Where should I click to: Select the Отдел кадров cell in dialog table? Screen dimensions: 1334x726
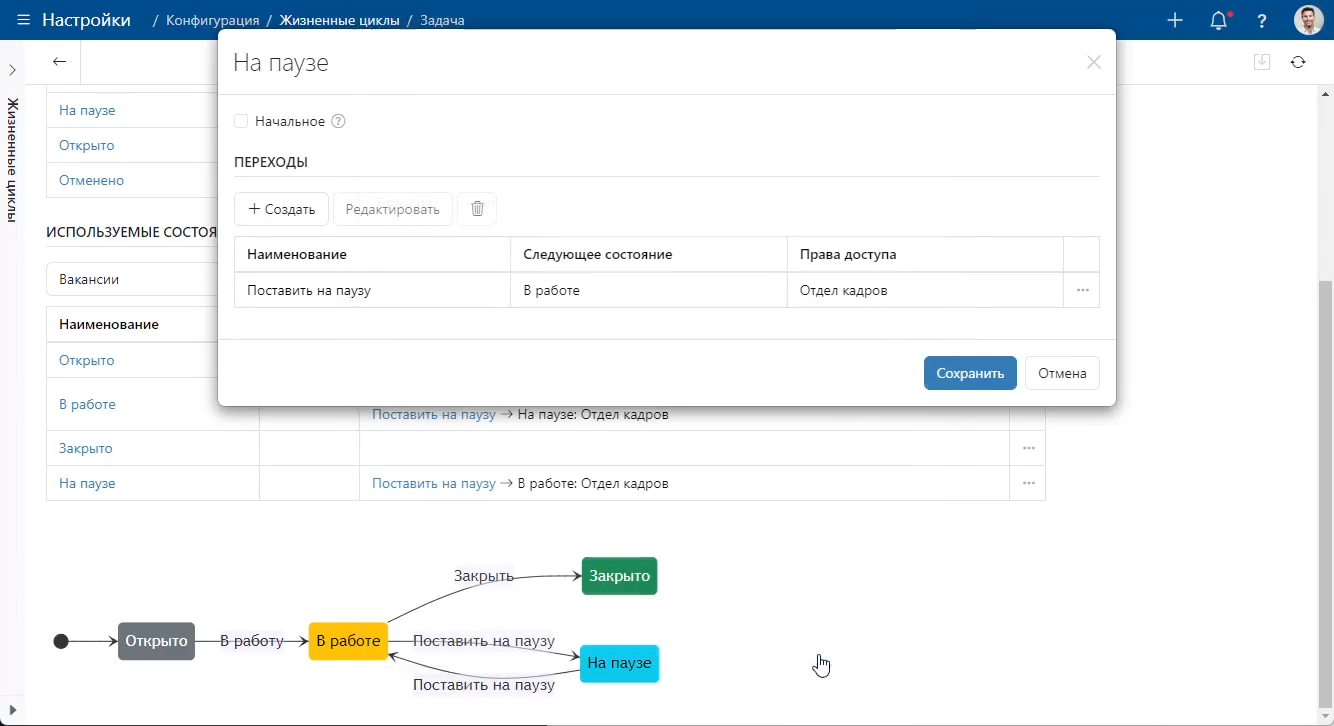coord(925,290)
